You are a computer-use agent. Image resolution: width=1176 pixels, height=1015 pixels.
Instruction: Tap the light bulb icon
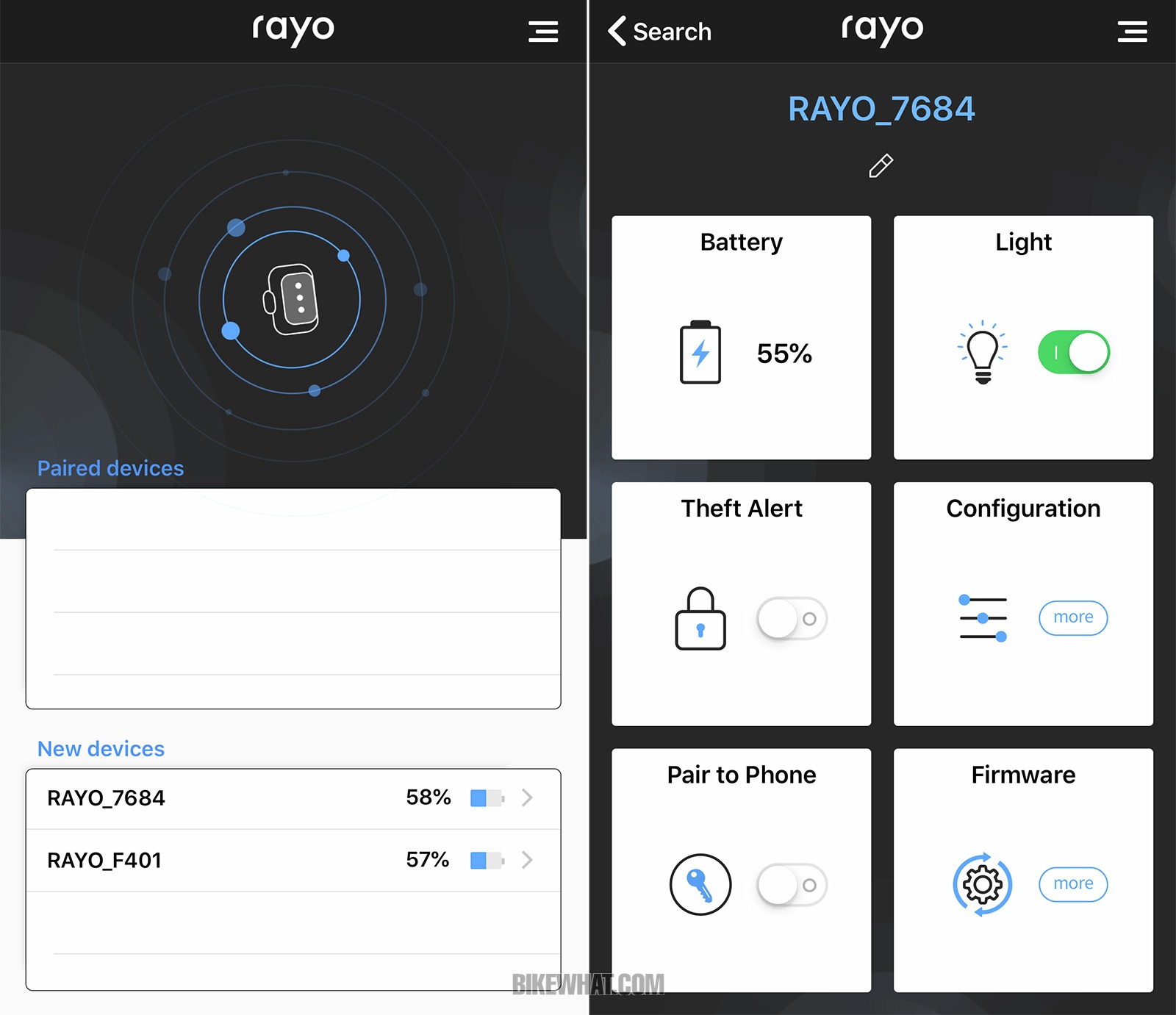point(983,352)
